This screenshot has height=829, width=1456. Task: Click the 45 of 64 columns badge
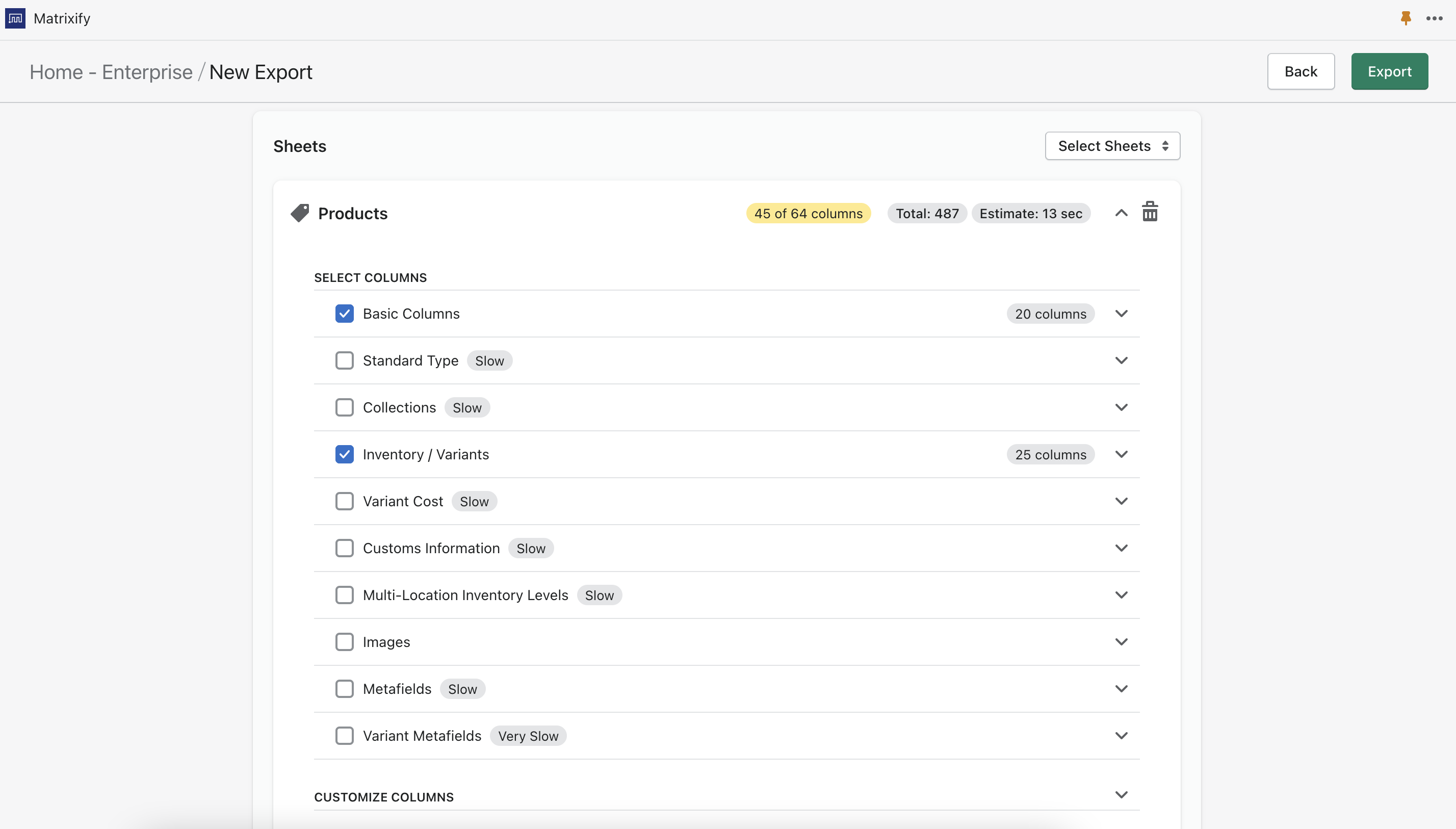point(808,214)
